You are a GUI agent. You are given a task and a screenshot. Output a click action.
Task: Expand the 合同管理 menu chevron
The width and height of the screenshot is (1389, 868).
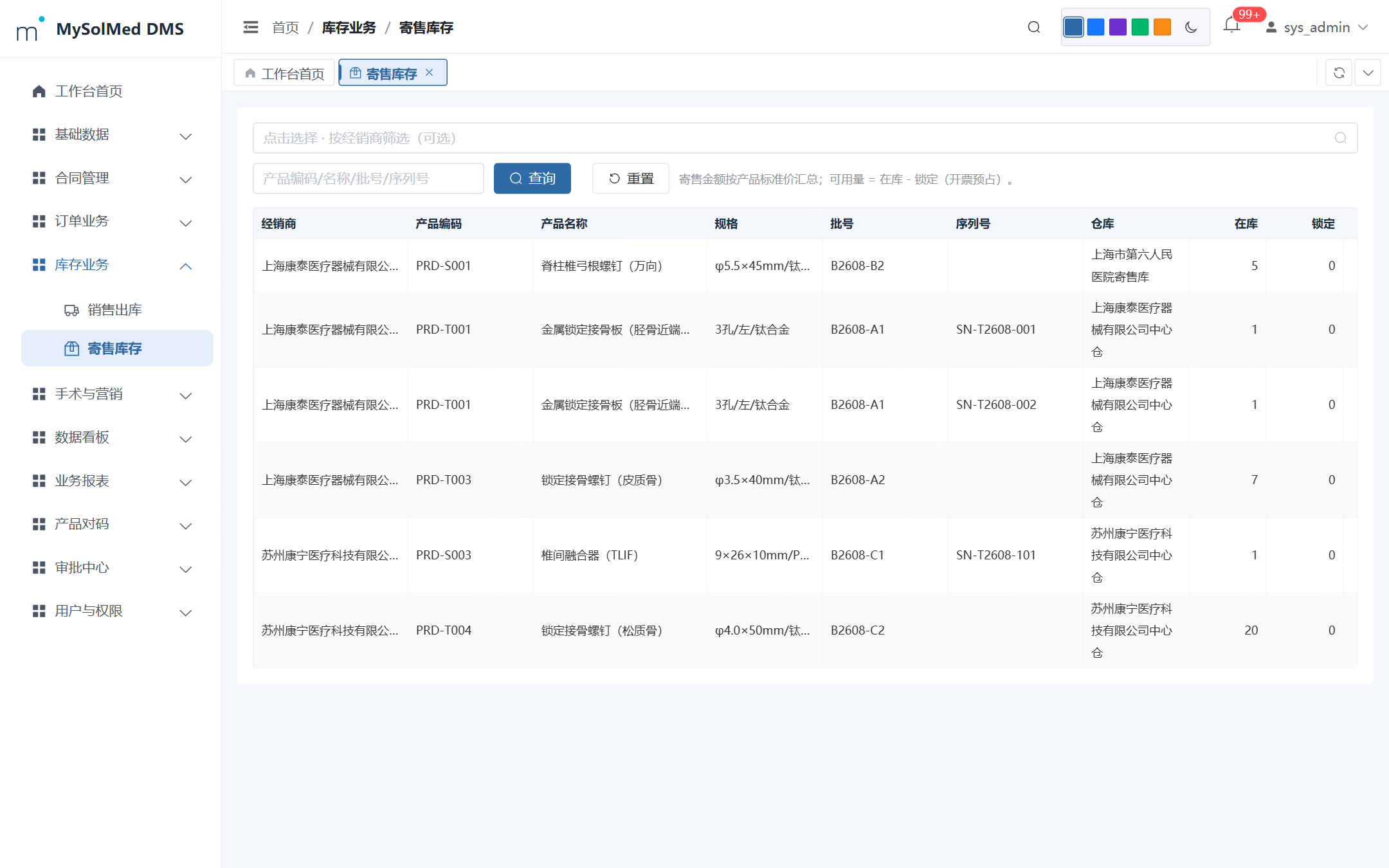tap(186, 179)
